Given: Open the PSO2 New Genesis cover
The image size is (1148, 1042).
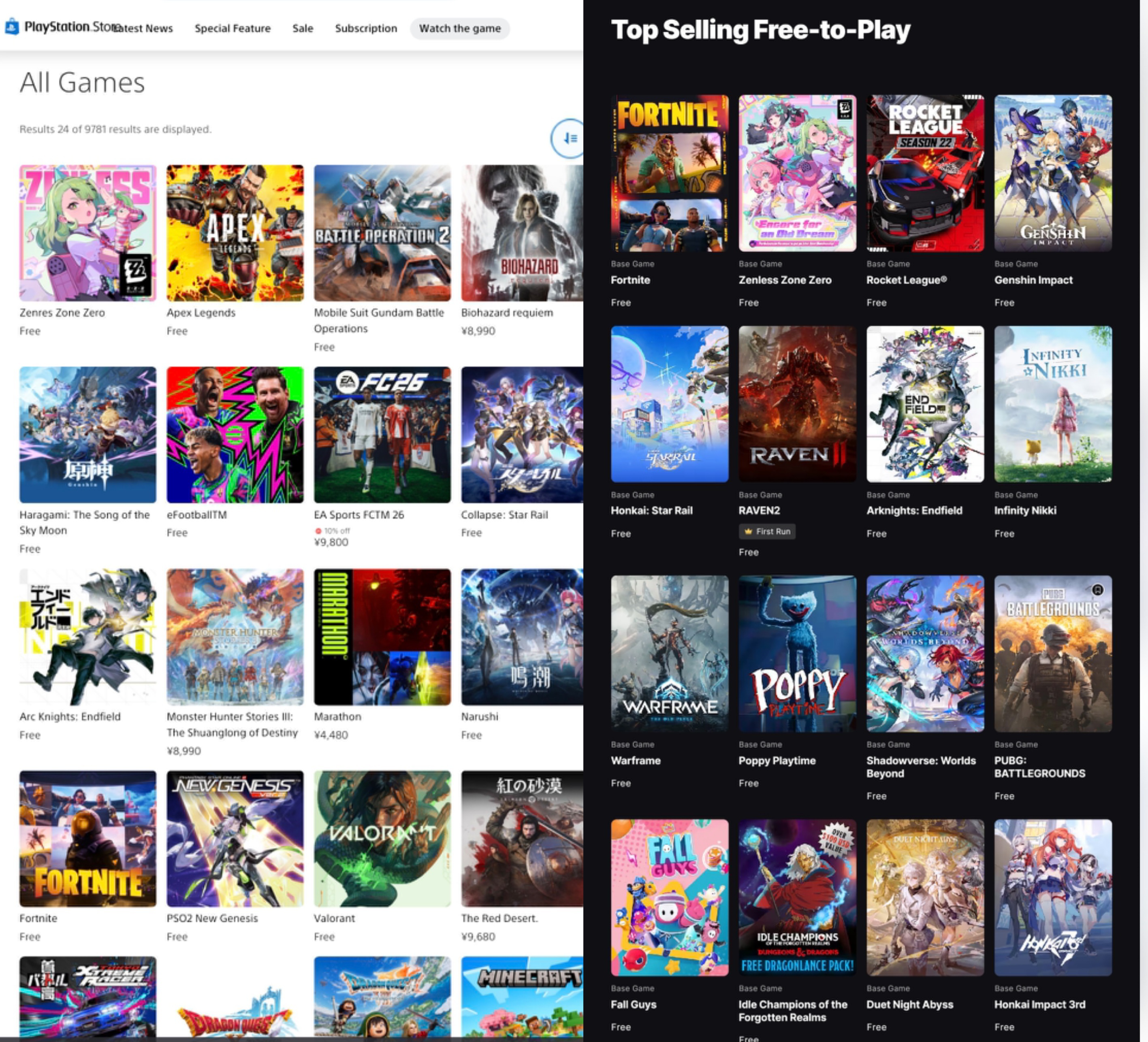Looking at the screenshot, I should click(x=235, y=838).
